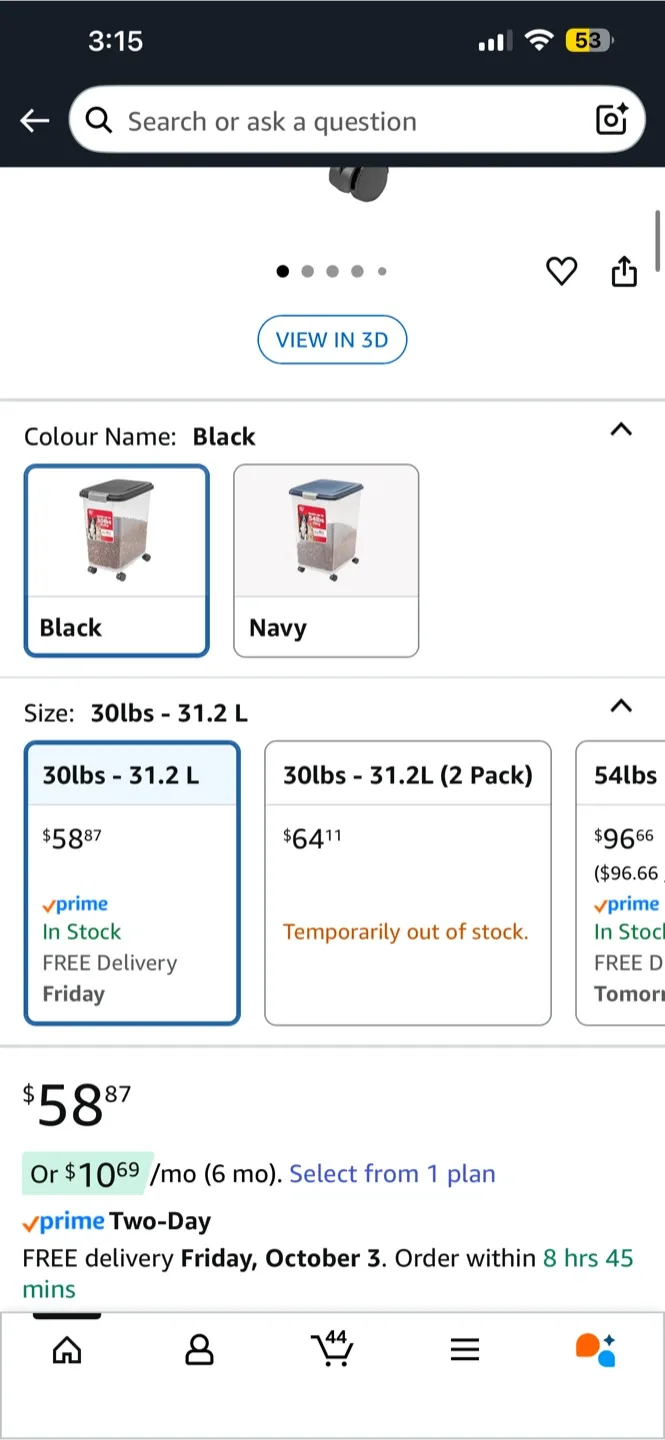Collapse the Size section chevron
The height and width of the screenshot is (1440, 665).
coord(621,706)
